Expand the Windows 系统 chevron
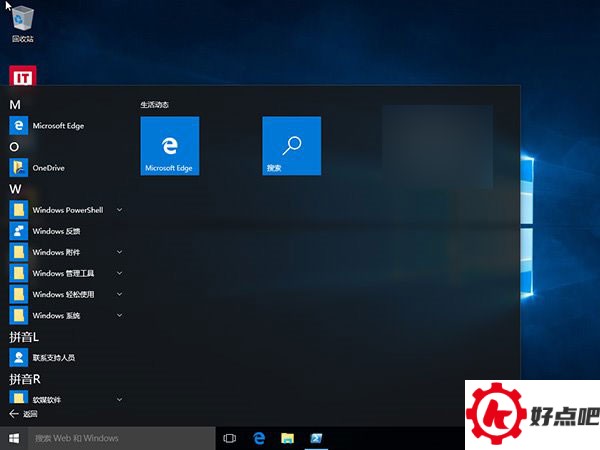This screenshot has width=600, height=450. pos(119,315)
